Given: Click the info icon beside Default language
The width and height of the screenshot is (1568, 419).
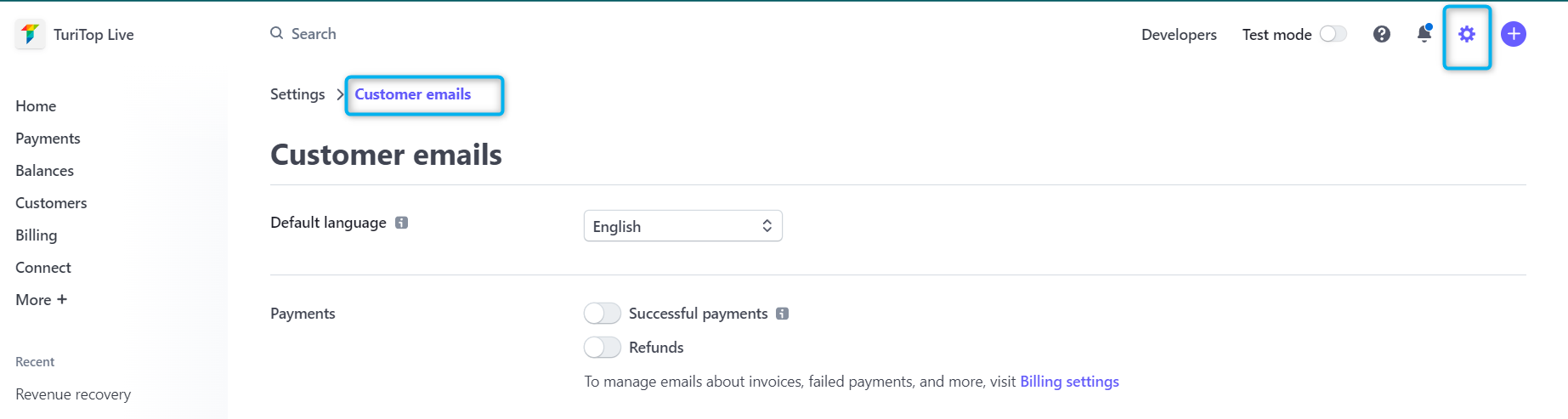Looking at the screenshot, I should click(x=402, y=223).
